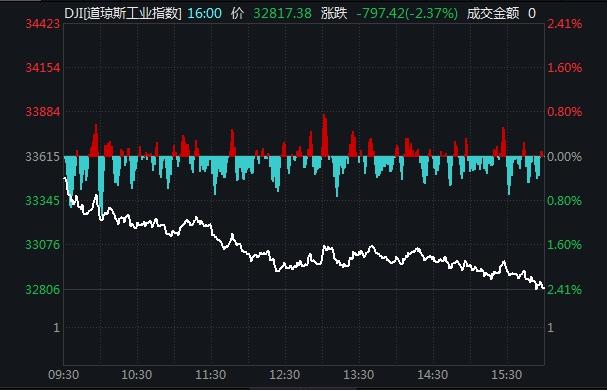Click the red 1.60% axis label
This screenshot has height=390, width=607.
[564, 68]
